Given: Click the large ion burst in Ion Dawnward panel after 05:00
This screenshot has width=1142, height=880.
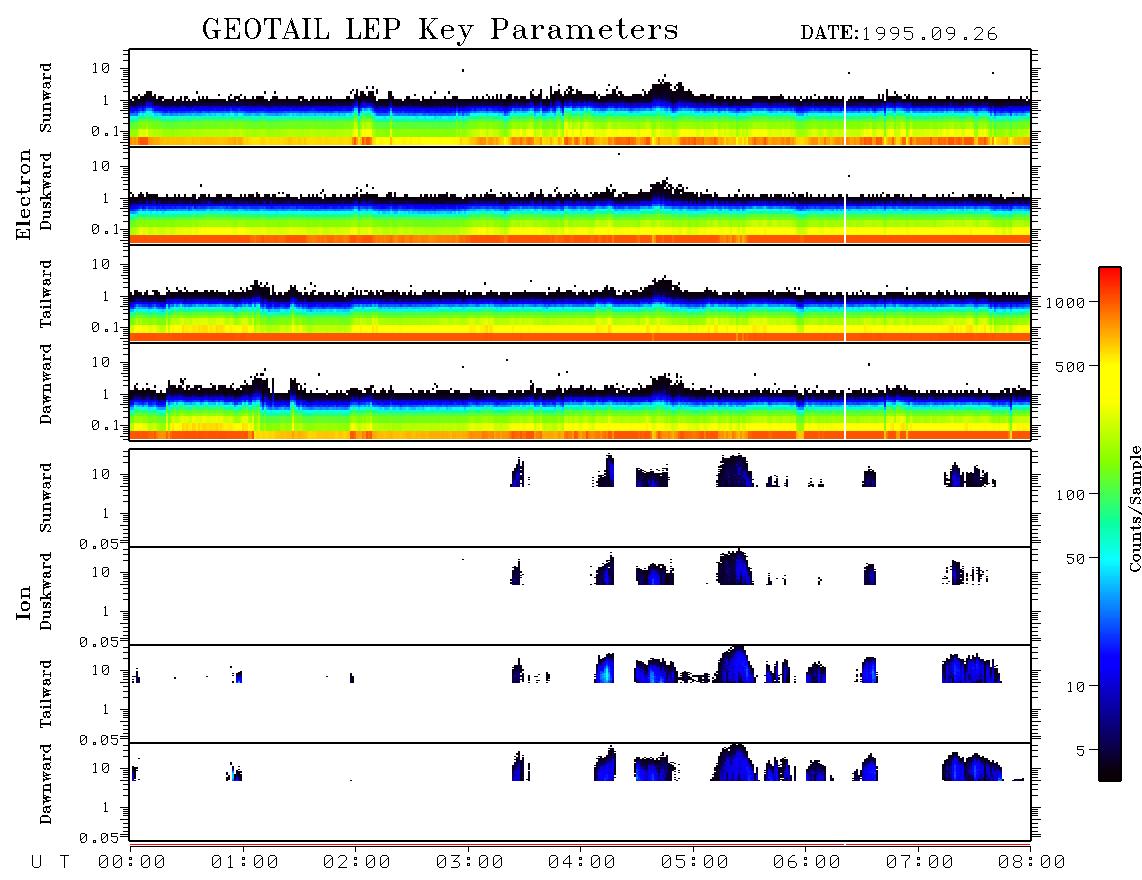Looking at the screenshot, I should tap(736, 762).
